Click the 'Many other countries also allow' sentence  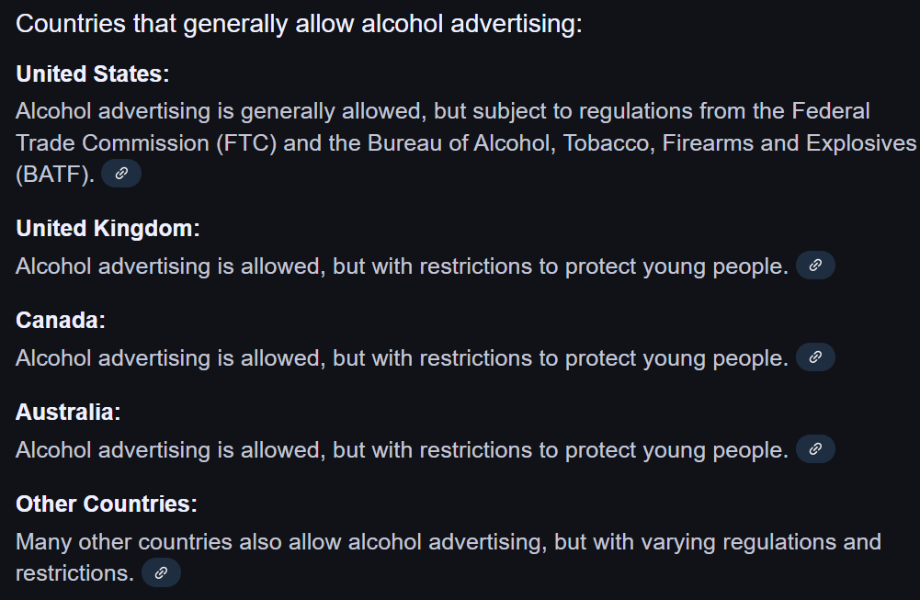click(x=448, y=558)
